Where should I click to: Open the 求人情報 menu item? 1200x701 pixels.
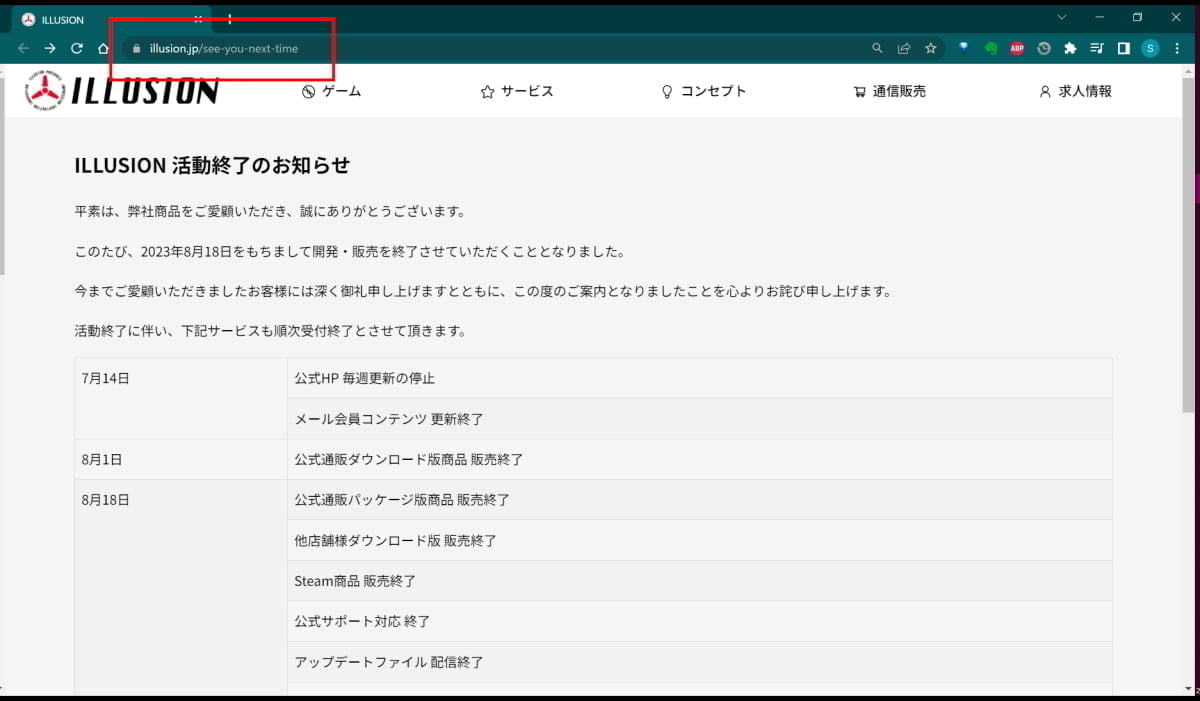(x=1075, y=91)
